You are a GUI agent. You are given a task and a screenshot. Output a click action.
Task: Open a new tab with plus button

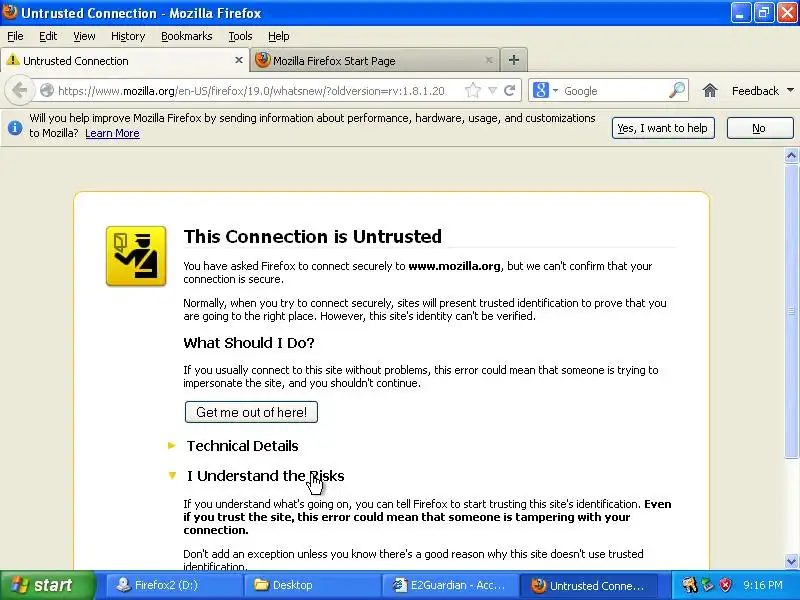tap(514, 60)
